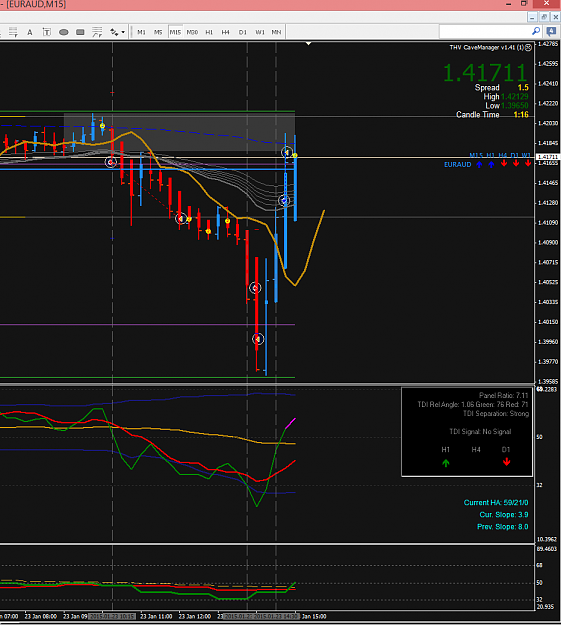The width and height of the screenshot is (561, 625).
Task: Switch chart to M5 timeframe
Action: [158, 32]
